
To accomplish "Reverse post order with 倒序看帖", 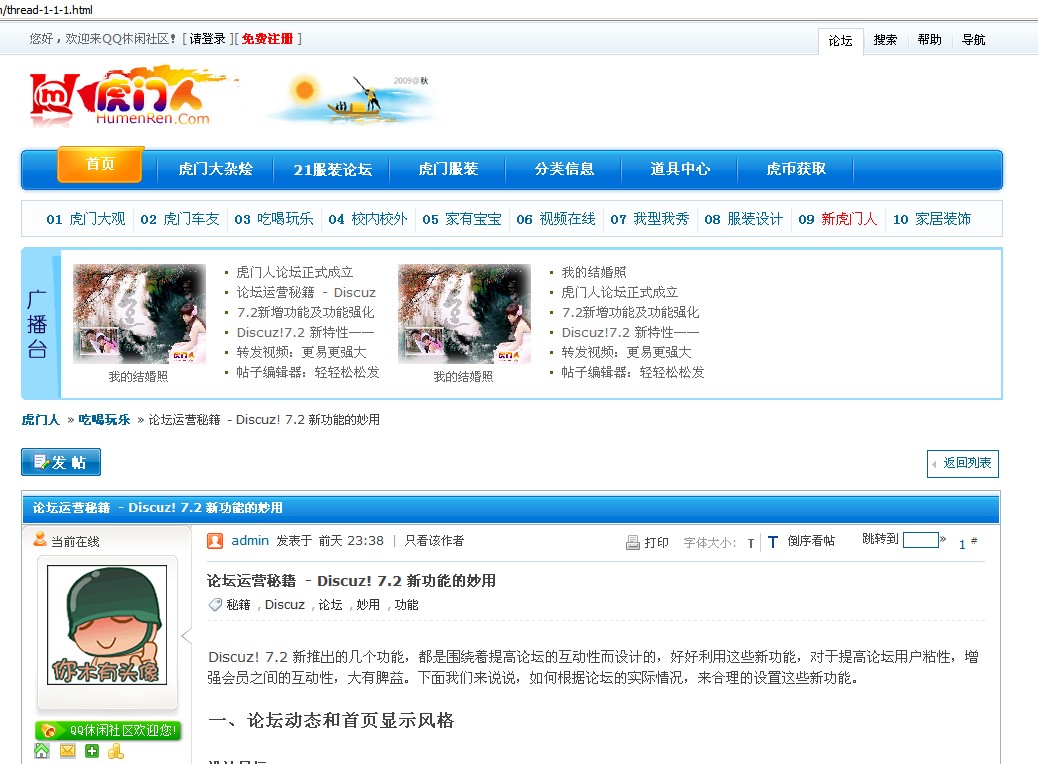I will [811, 541].
